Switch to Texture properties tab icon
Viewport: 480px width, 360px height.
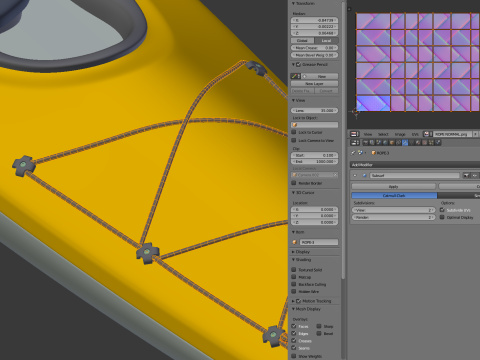(x=425, y=143)
